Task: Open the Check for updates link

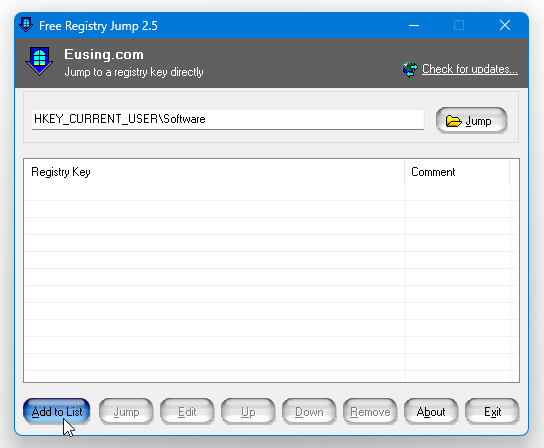Action: (x=470, y=69)
